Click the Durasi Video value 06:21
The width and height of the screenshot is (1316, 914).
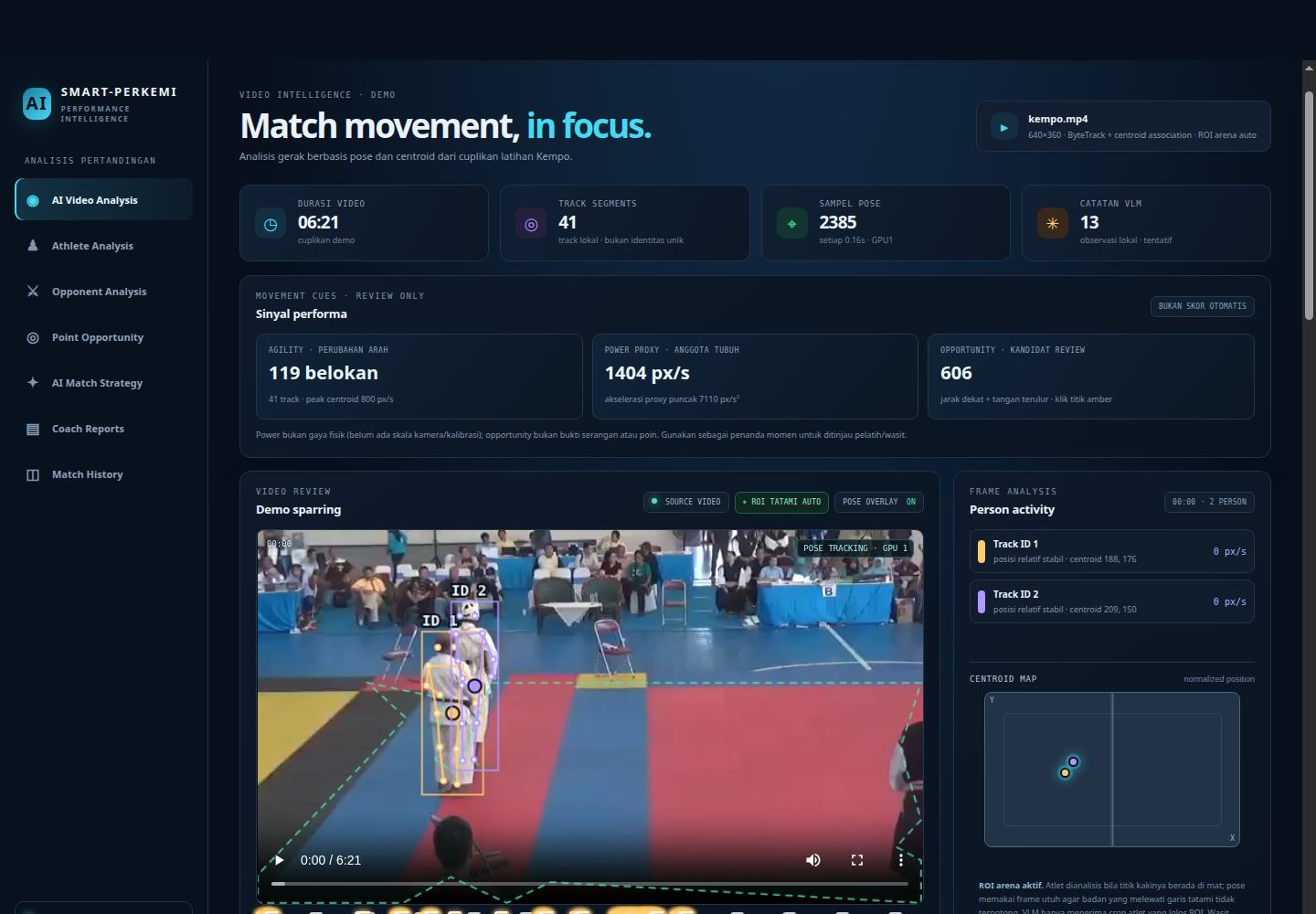(318, 222)
